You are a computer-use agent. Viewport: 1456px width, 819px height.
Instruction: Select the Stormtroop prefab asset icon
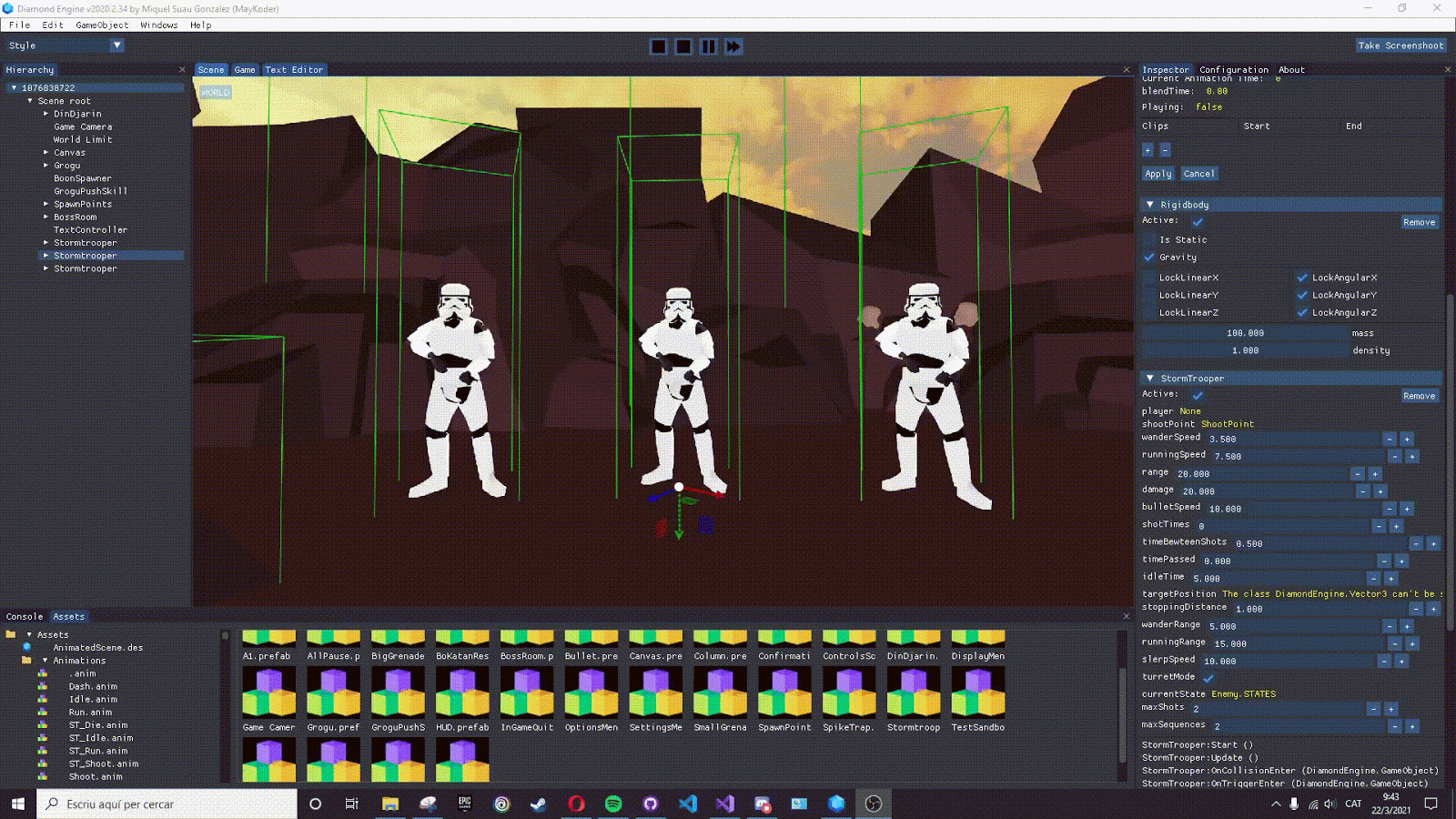click(914, 693)
